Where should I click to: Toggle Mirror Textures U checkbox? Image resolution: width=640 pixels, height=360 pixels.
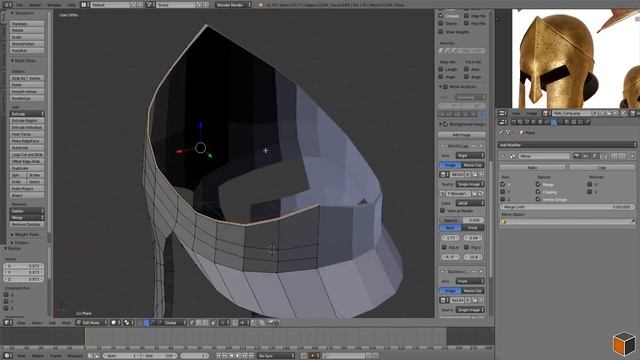coord(590,184)
